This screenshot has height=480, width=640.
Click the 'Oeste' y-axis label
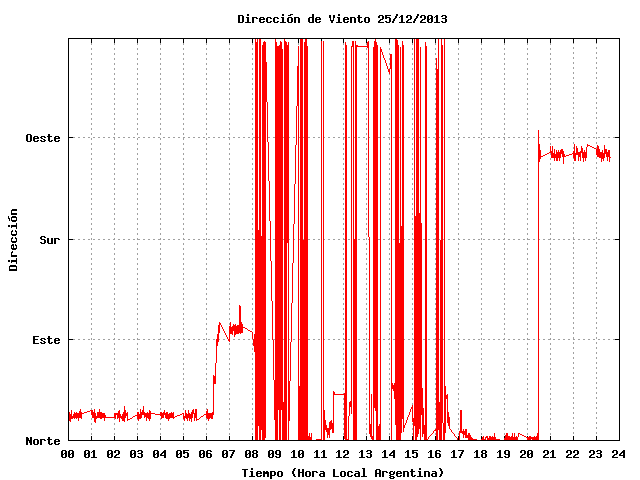[43, 138]
